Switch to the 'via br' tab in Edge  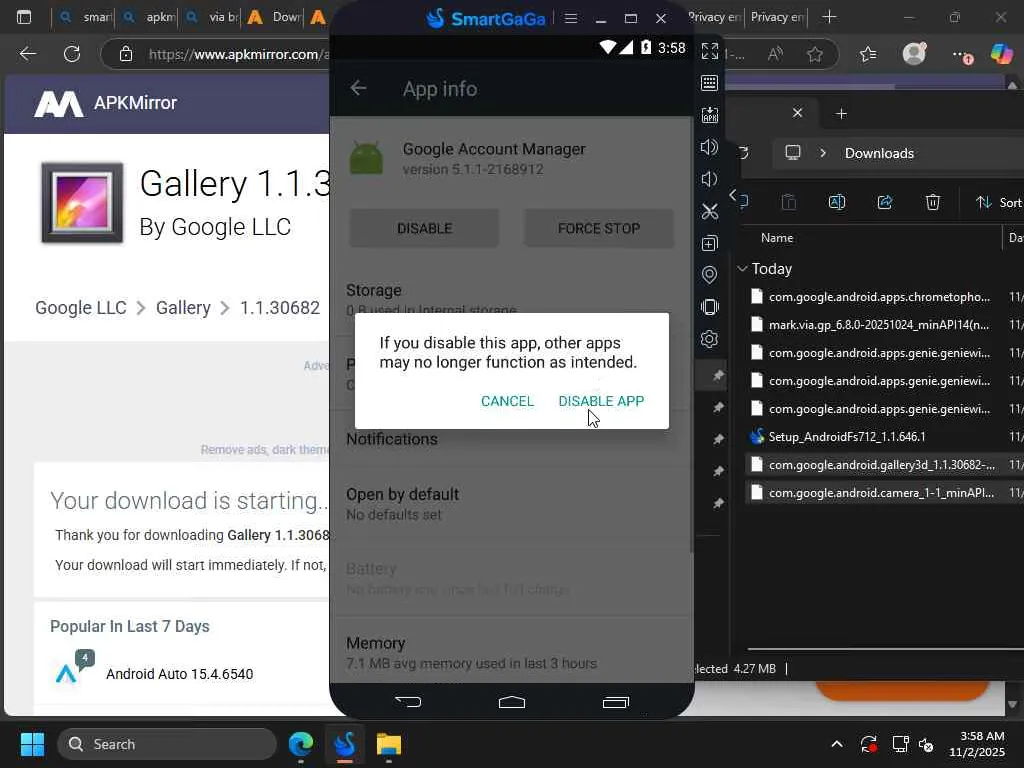coord(210,18)
